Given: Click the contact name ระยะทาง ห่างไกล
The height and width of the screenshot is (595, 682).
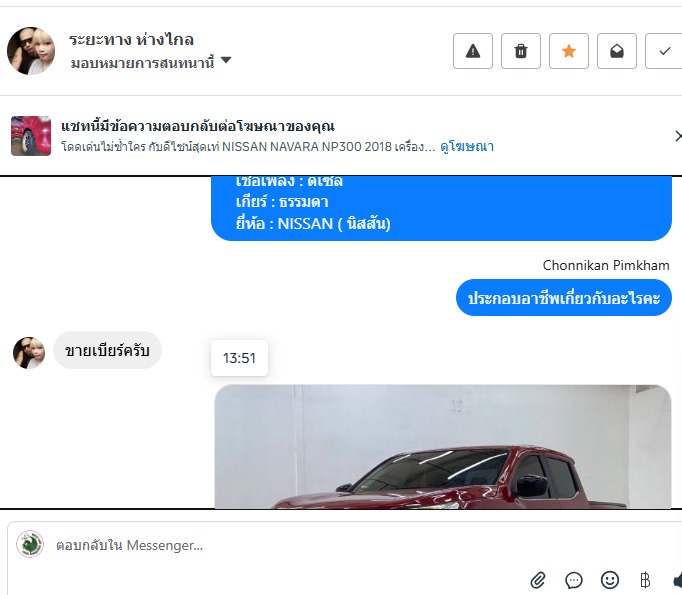Looking at the screenshot, I should [131, 40].
